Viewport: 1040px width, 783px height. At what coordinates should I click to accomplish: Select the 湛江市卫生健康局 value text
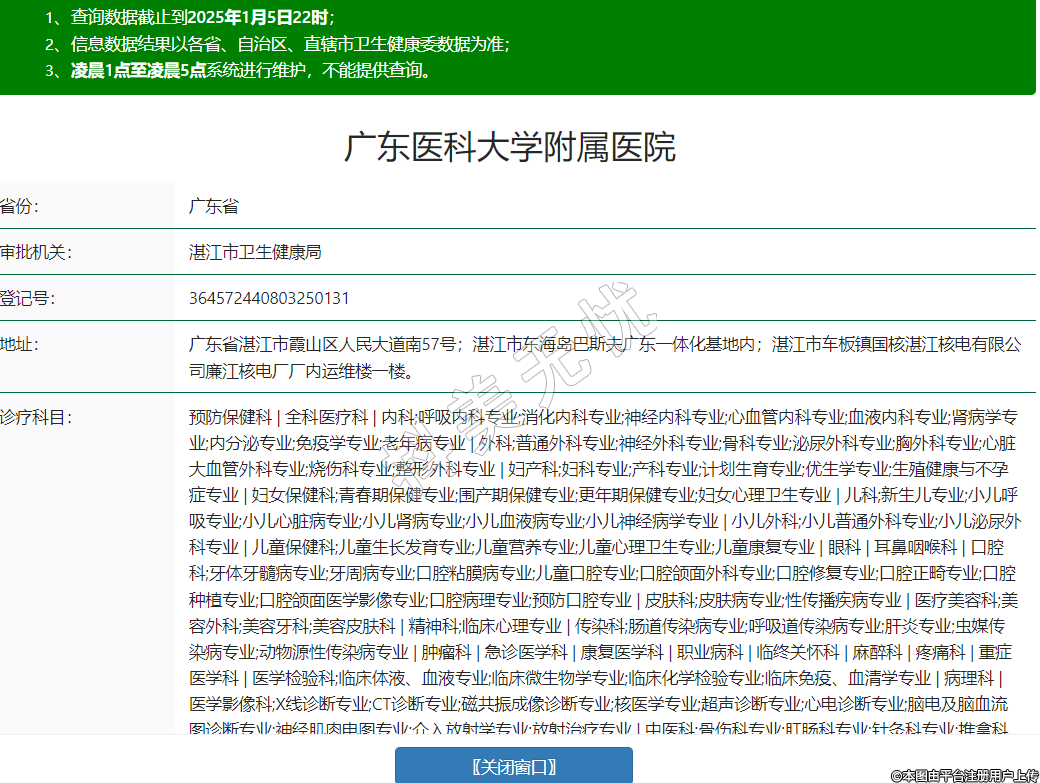255,252
